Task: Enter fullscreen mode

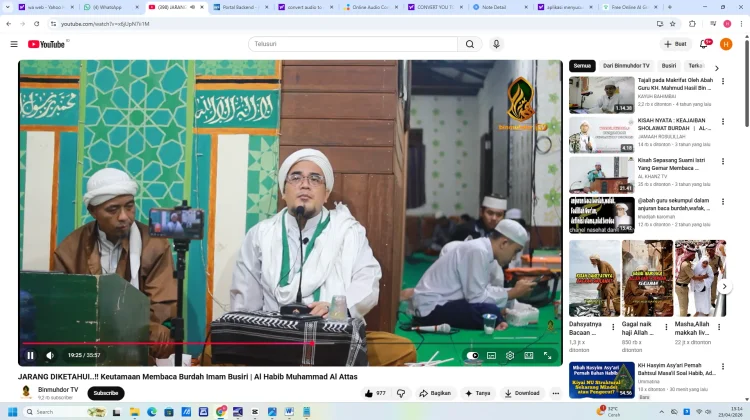Action: coord(548,355)
